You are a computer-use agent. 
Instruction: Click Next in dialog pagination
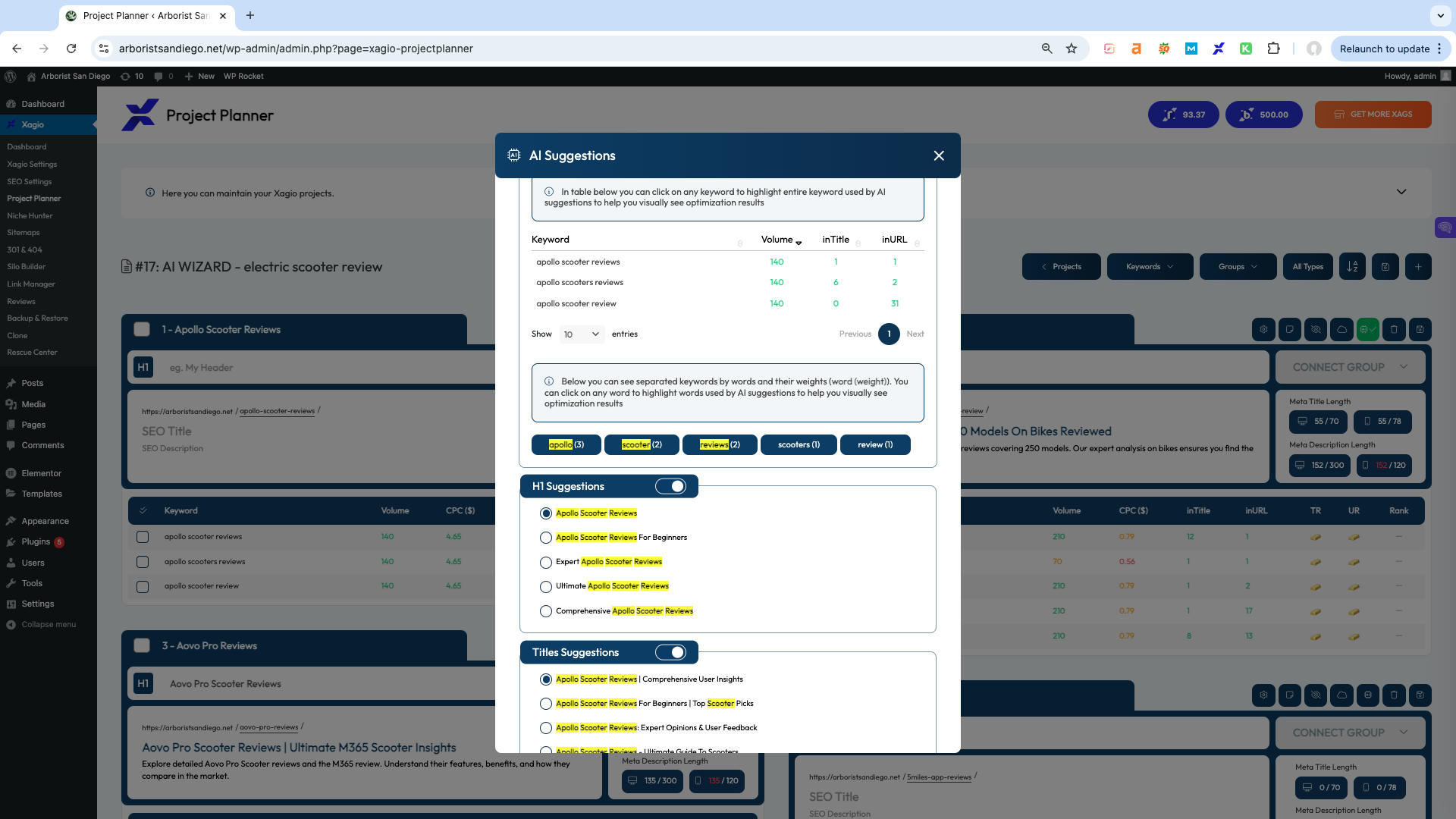915,334
